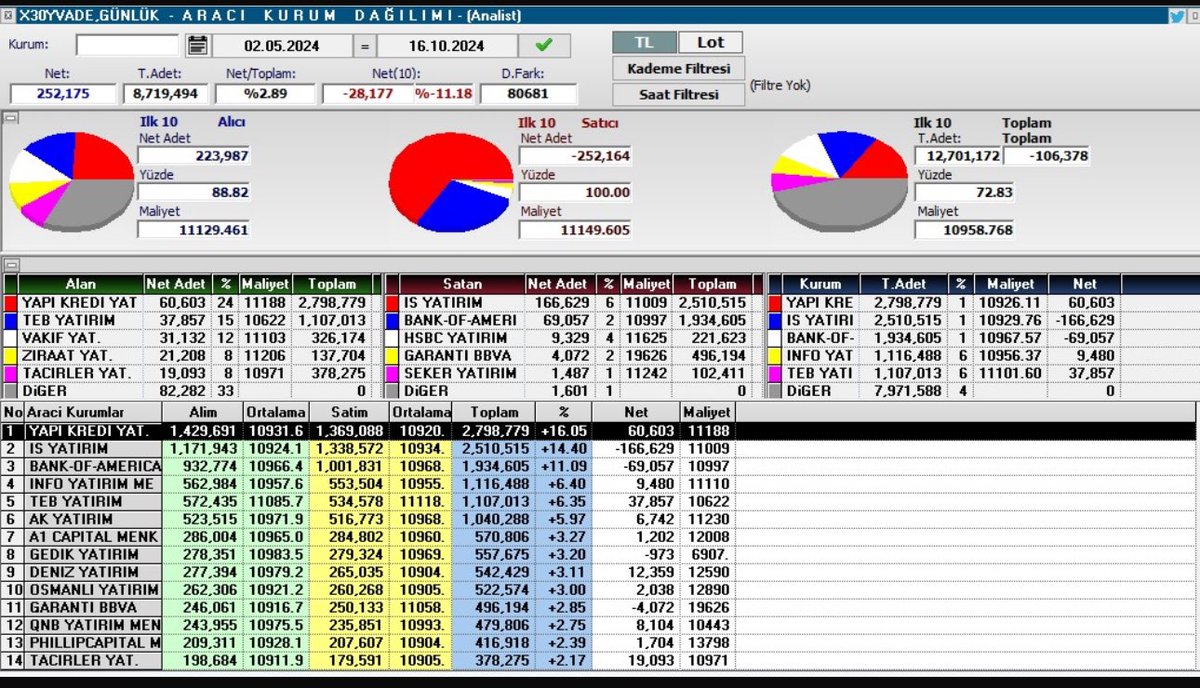This screenshot has width=1200, height=688.
Task: Select the end date field 16.10.2024
Action: tap(445, 46)
